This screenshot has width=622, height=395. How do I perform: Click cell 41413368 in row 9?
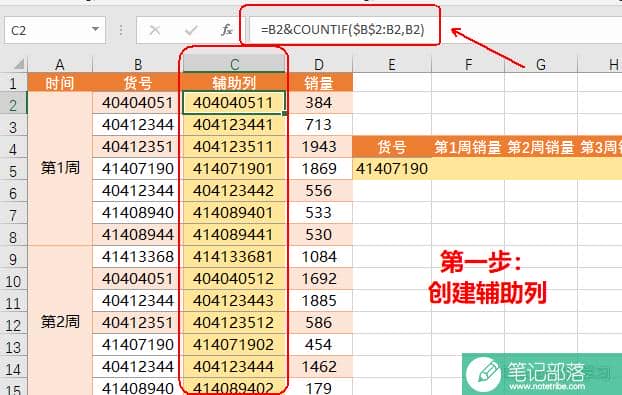click(138, 257)
